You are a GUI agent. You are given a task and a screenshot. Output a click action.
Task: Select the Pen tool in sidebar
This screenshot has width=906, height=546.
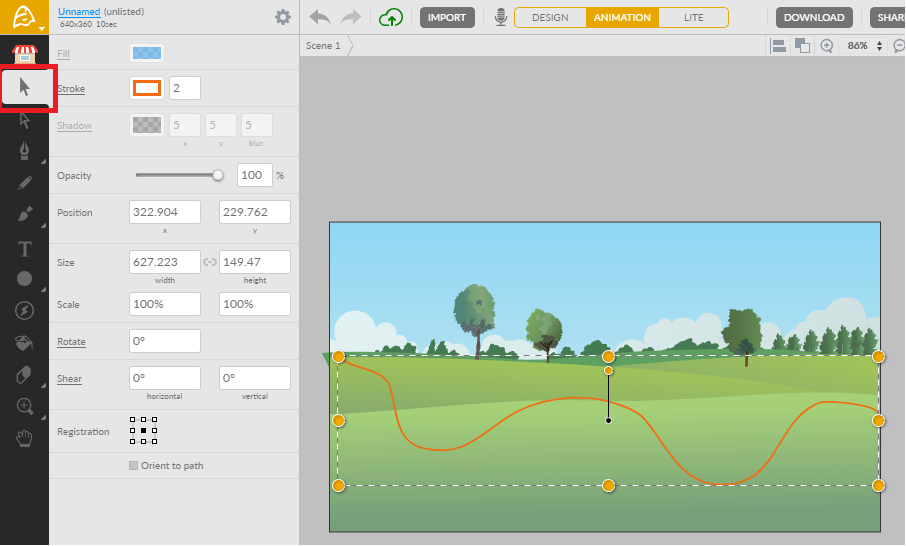24,151
